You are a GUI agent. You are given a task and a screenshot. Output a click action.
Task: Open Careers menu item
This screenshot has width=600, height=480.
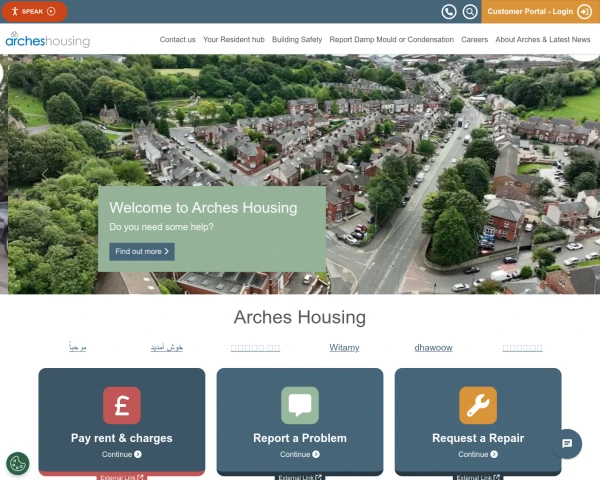coord(474,39)
